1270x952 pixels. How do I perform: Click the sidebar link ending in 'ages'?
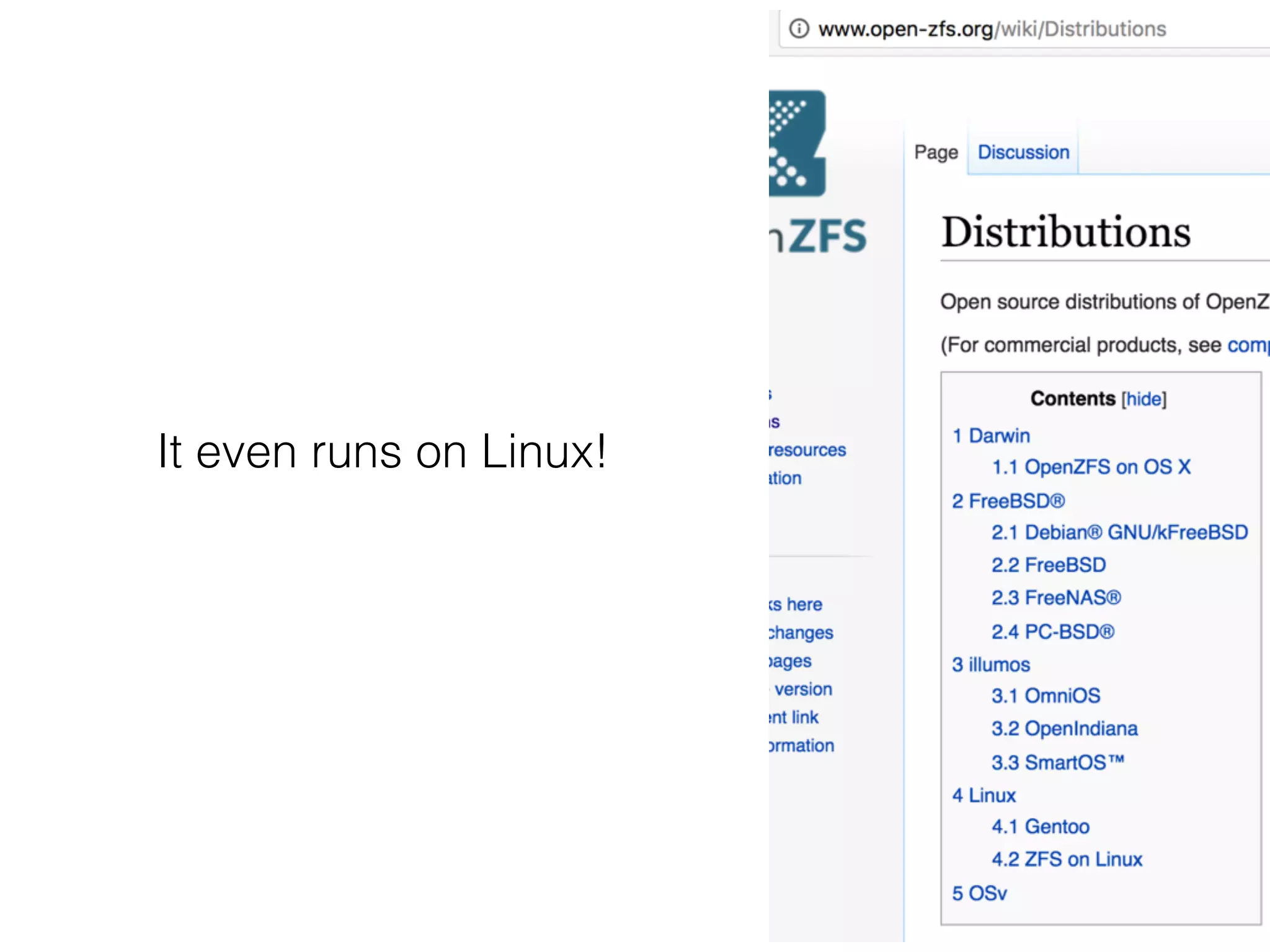[x=790, y=661]
